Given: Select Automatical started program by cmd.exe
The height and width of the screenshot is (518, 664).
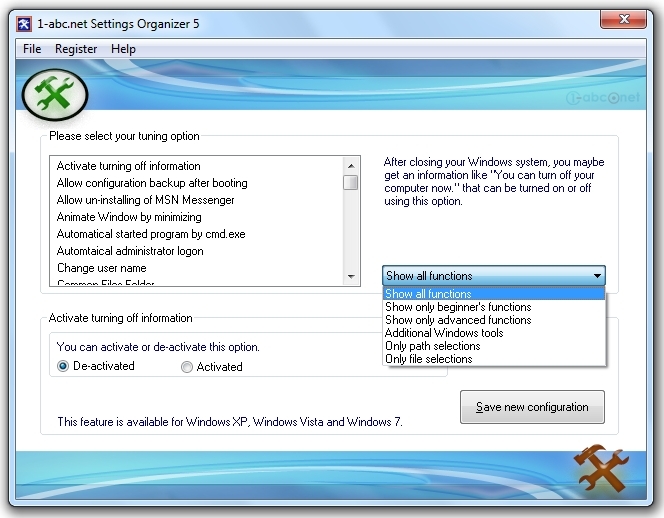Looking at the screenshot, I should click(x=150, y=234).
